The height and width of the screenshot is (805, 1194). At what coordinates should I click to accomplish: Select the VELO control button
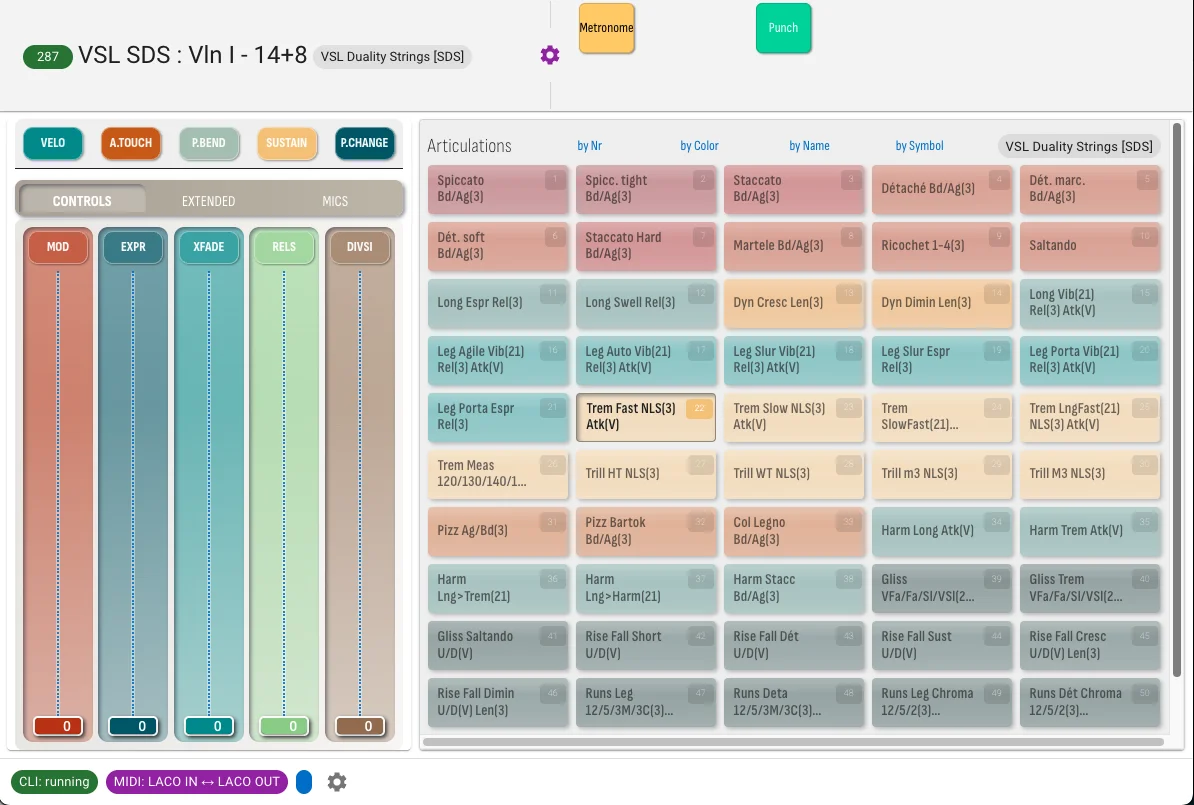tap(53, 143)
